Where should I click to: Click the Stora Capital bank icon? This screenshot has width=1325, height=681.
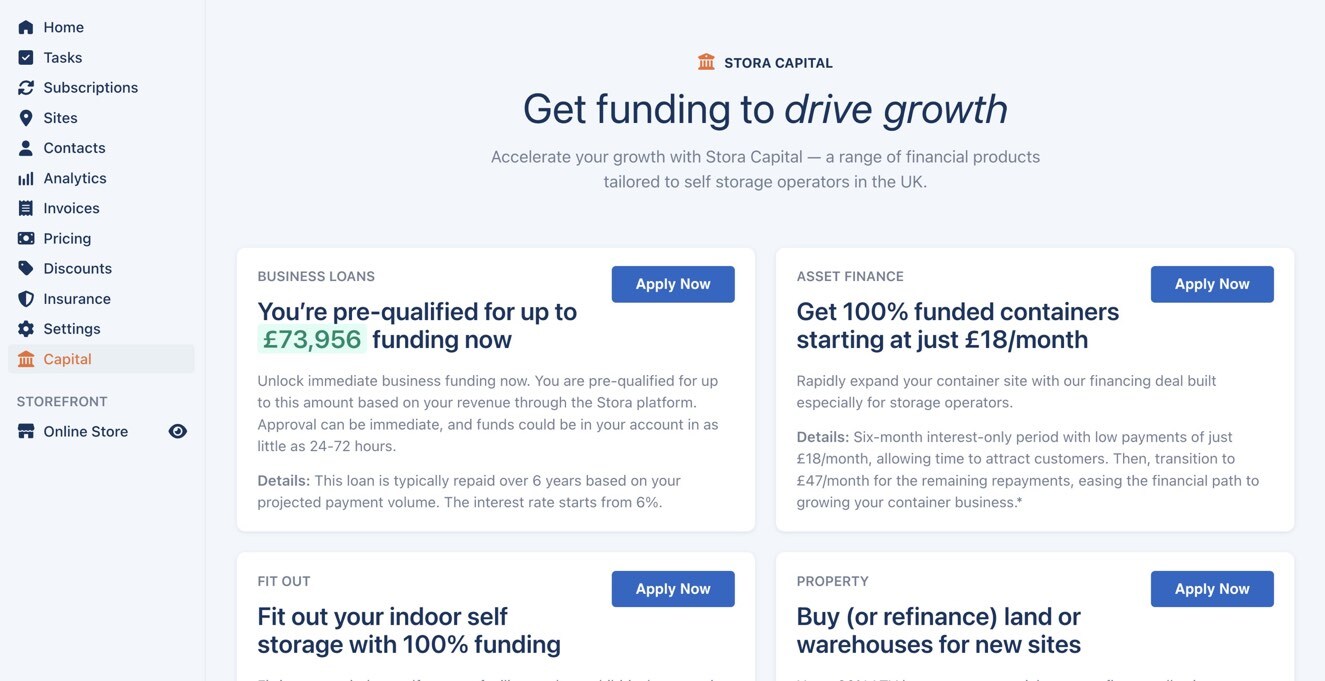[706, 62]
